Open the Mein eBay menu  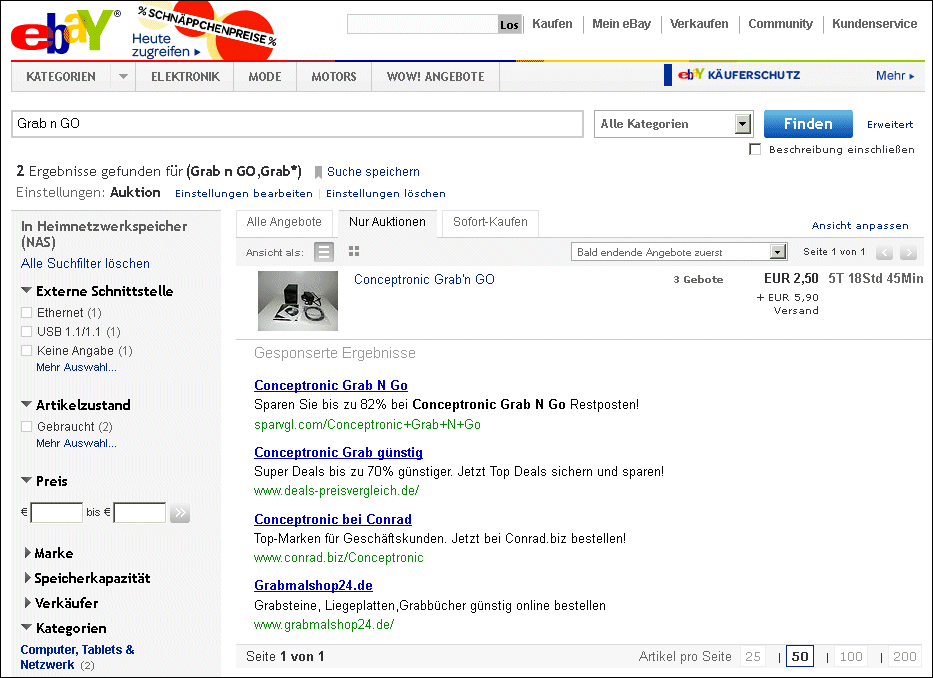621,24
